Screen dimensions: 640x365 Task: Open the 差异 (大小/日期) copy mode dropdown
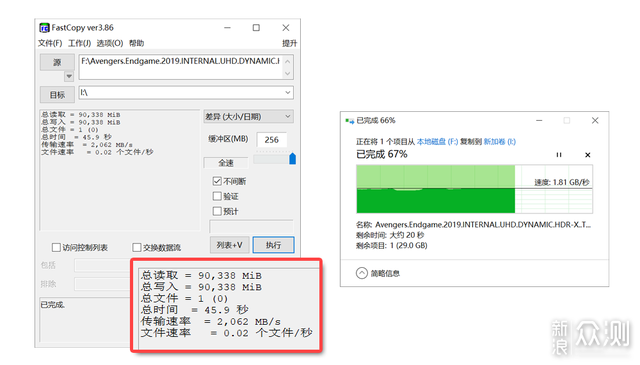tap(248, 117)
